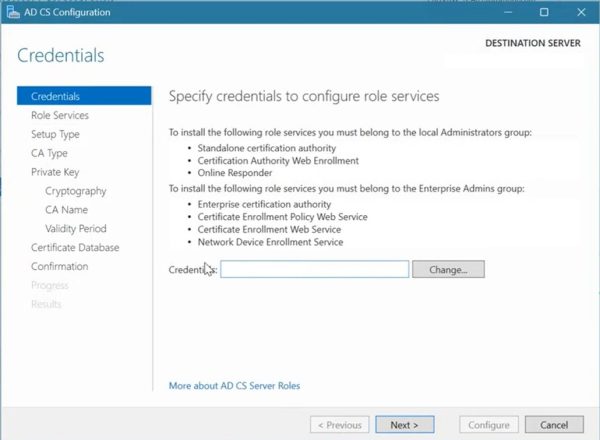Click the Configure button
The width and height of the screenshot is (600, 440).
pyautogui.click(x=489, y=425)
